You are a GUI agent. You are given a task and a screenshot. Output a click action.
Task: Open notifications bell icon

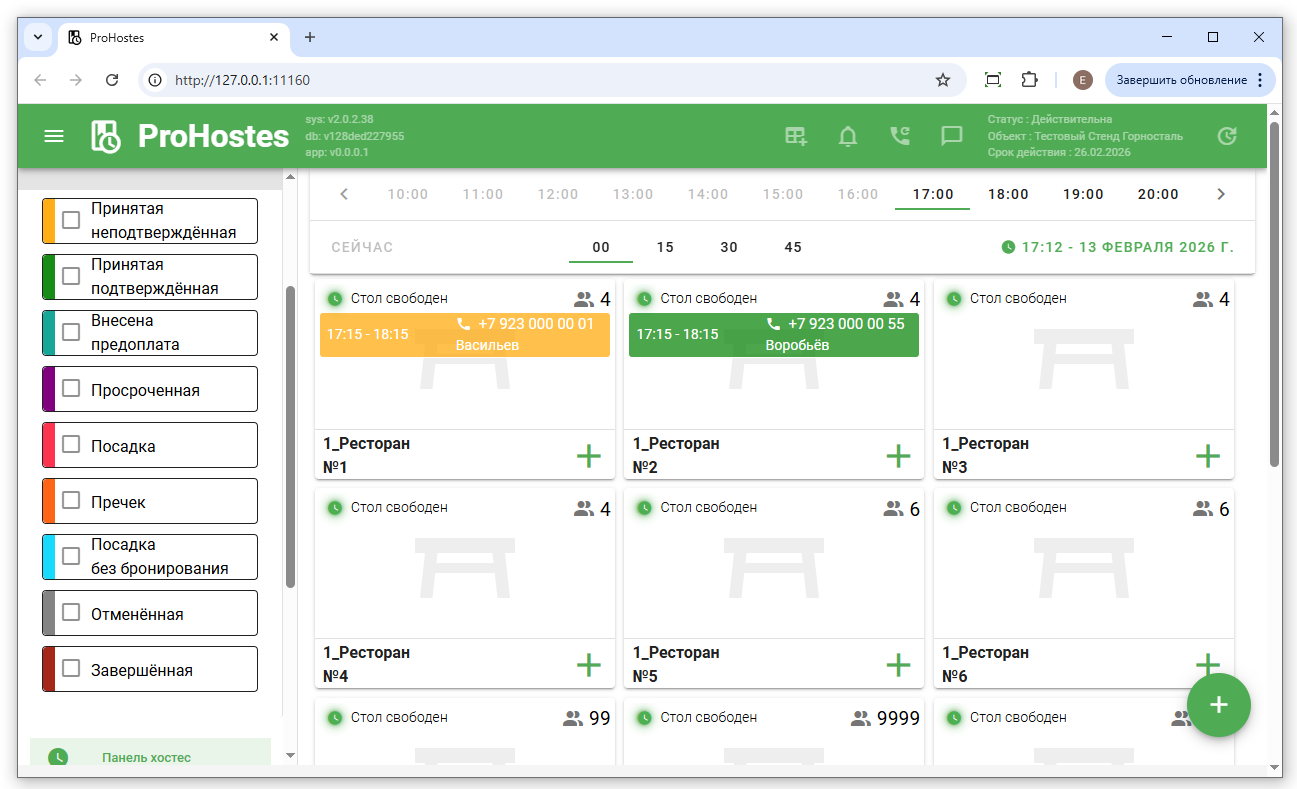[848, 136]
